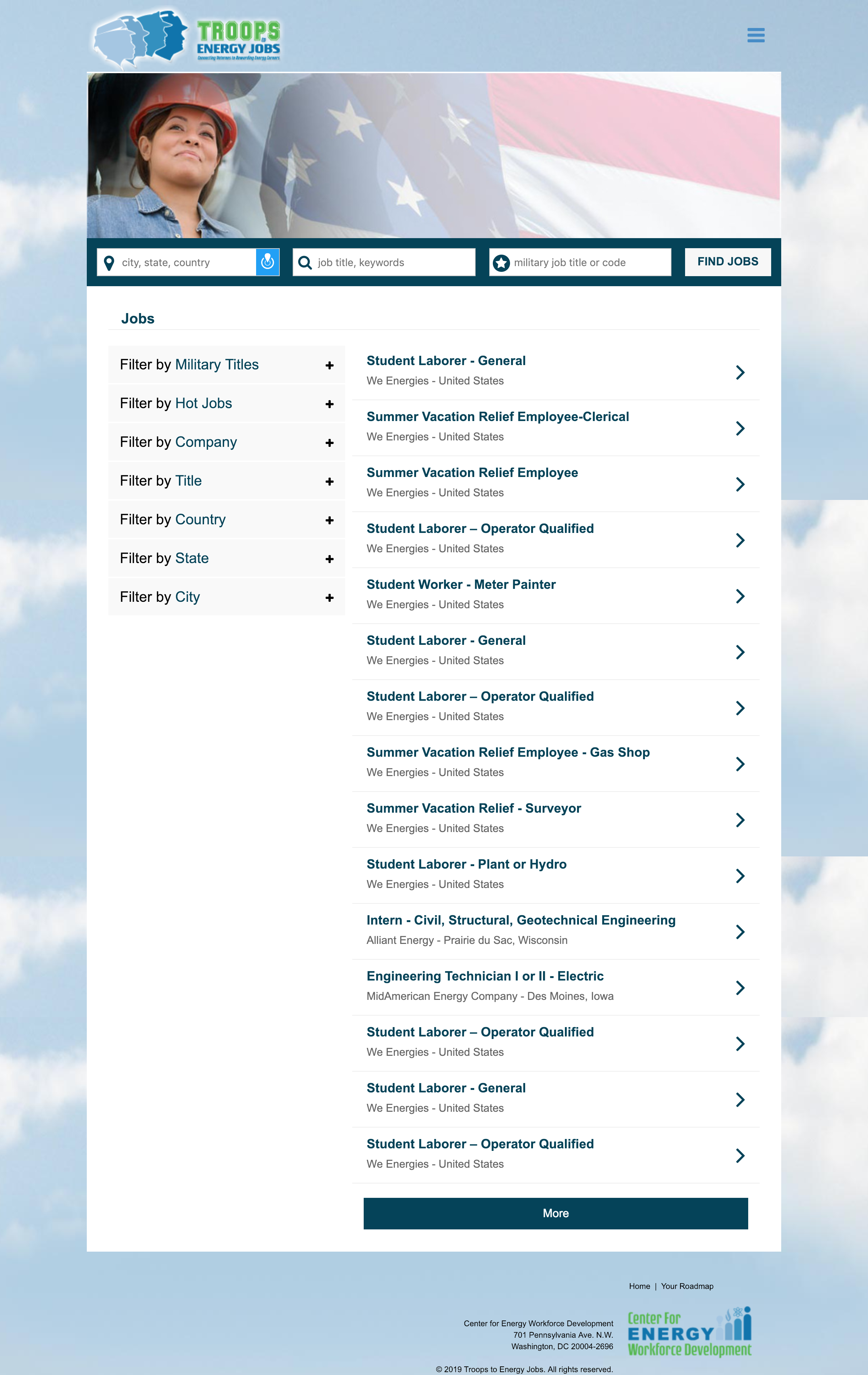Screen dimensions: 868x1375
Task: Click MidAmerican Energy Company - Des Moines, Iowa text
Action: pos(490,996)
